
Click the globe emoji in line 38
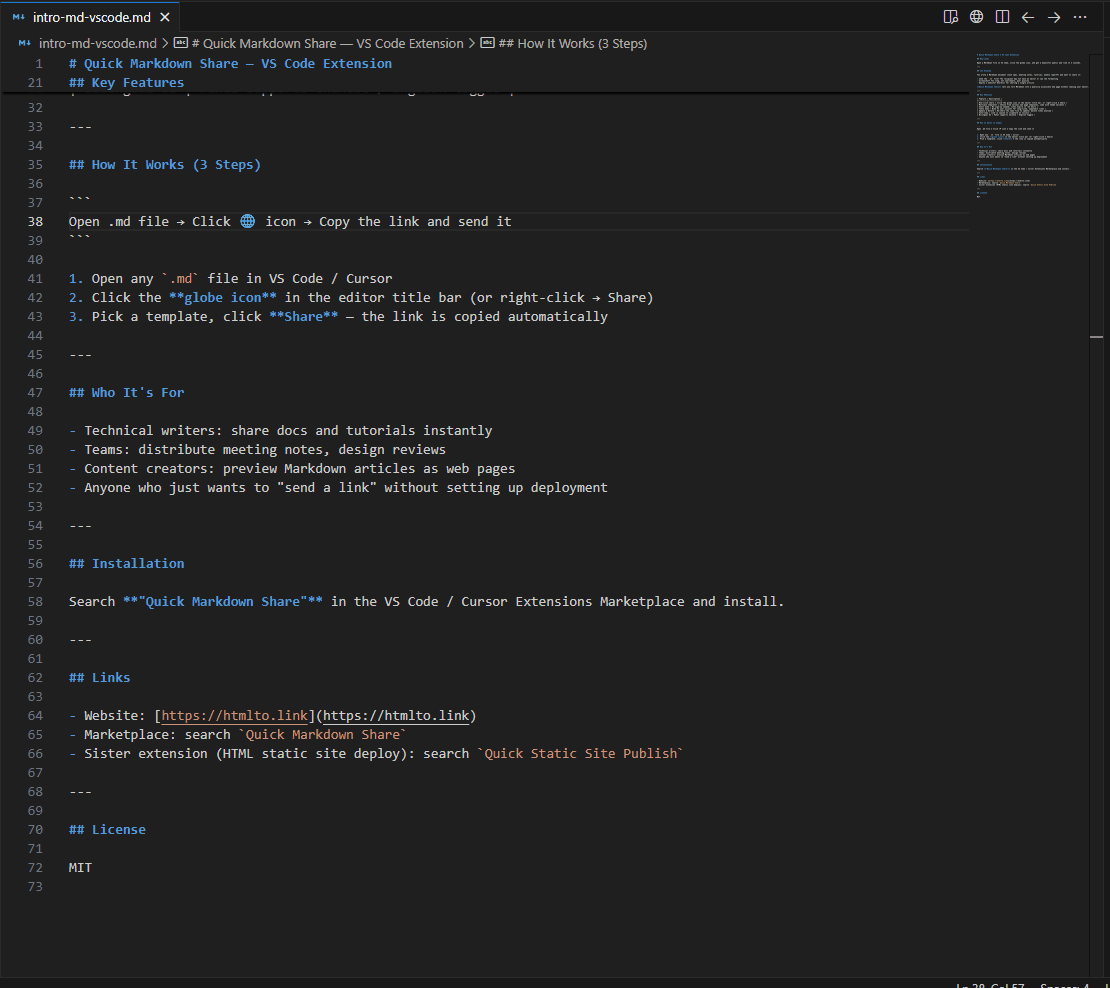pyautogui.click(x=248, y=222)
